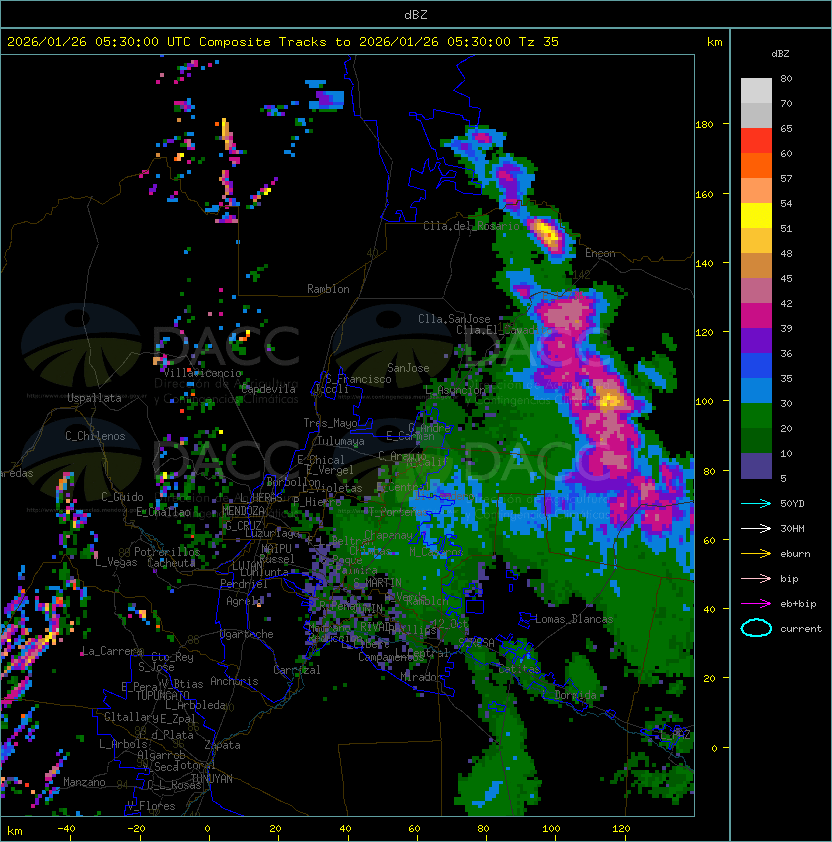Click the 'Mirador' place label

422,677
